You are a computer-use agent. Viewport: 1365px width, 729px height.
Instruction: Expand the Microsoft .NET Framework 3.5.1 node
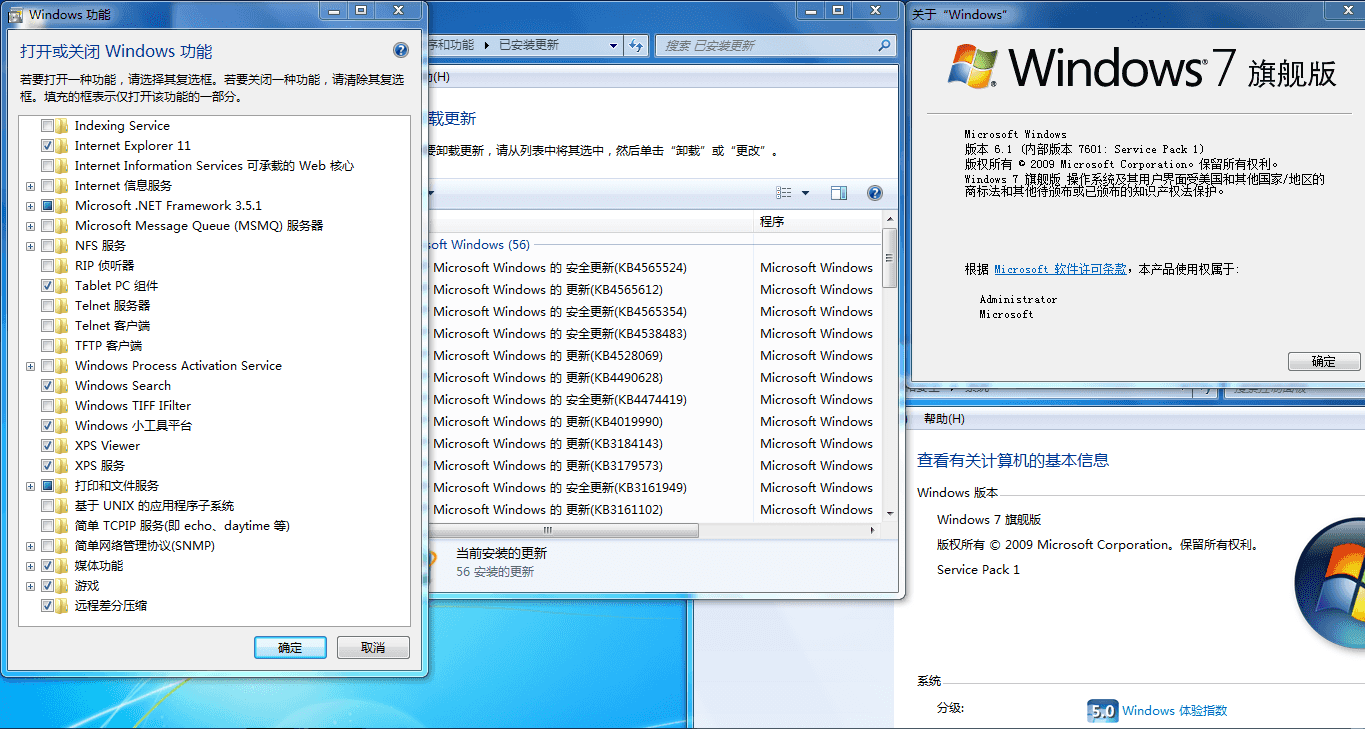(x=30, y=205)
